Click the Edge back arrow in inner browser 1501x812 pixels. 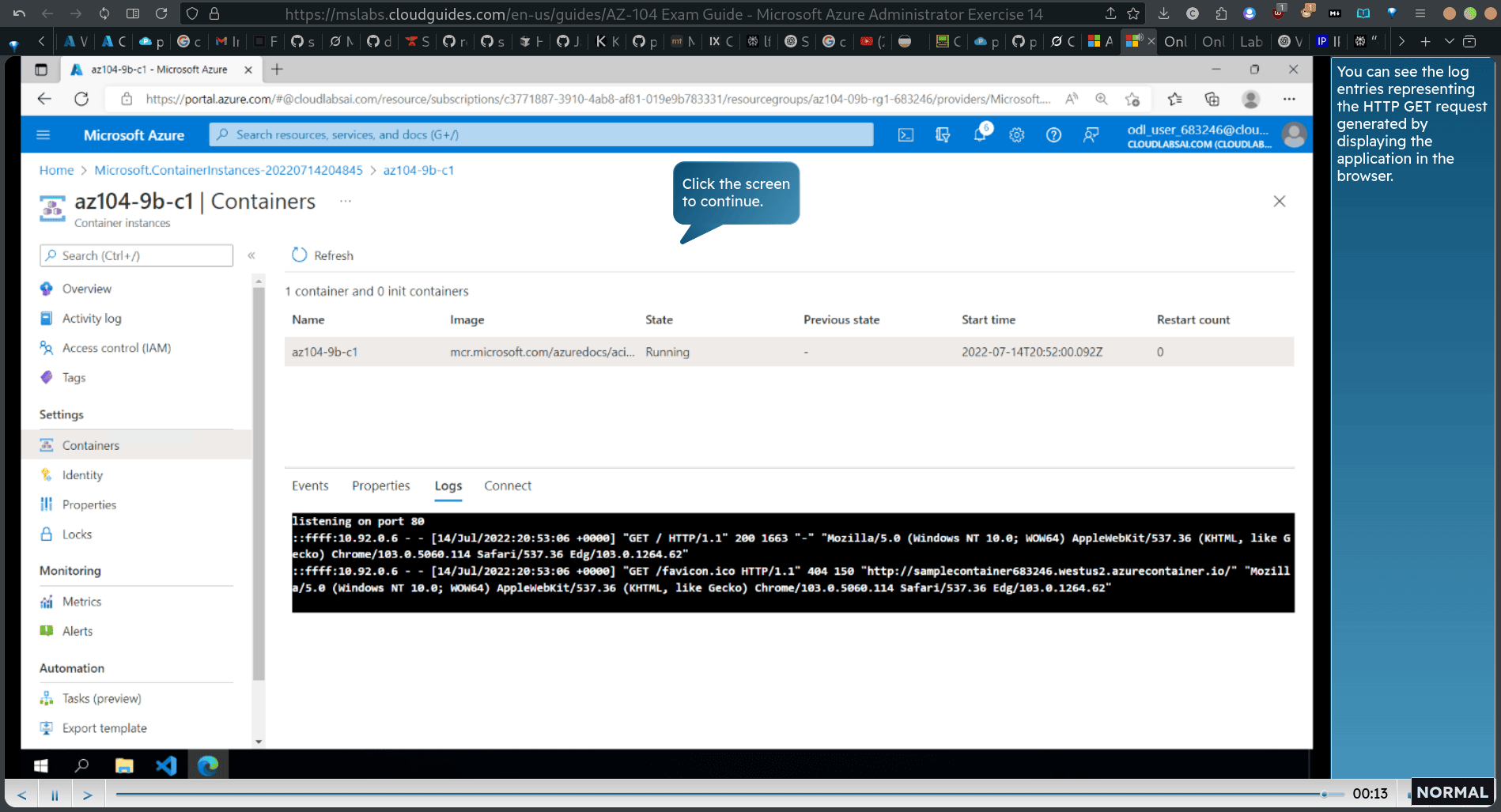pyautogui.click(x=44, y=99)
